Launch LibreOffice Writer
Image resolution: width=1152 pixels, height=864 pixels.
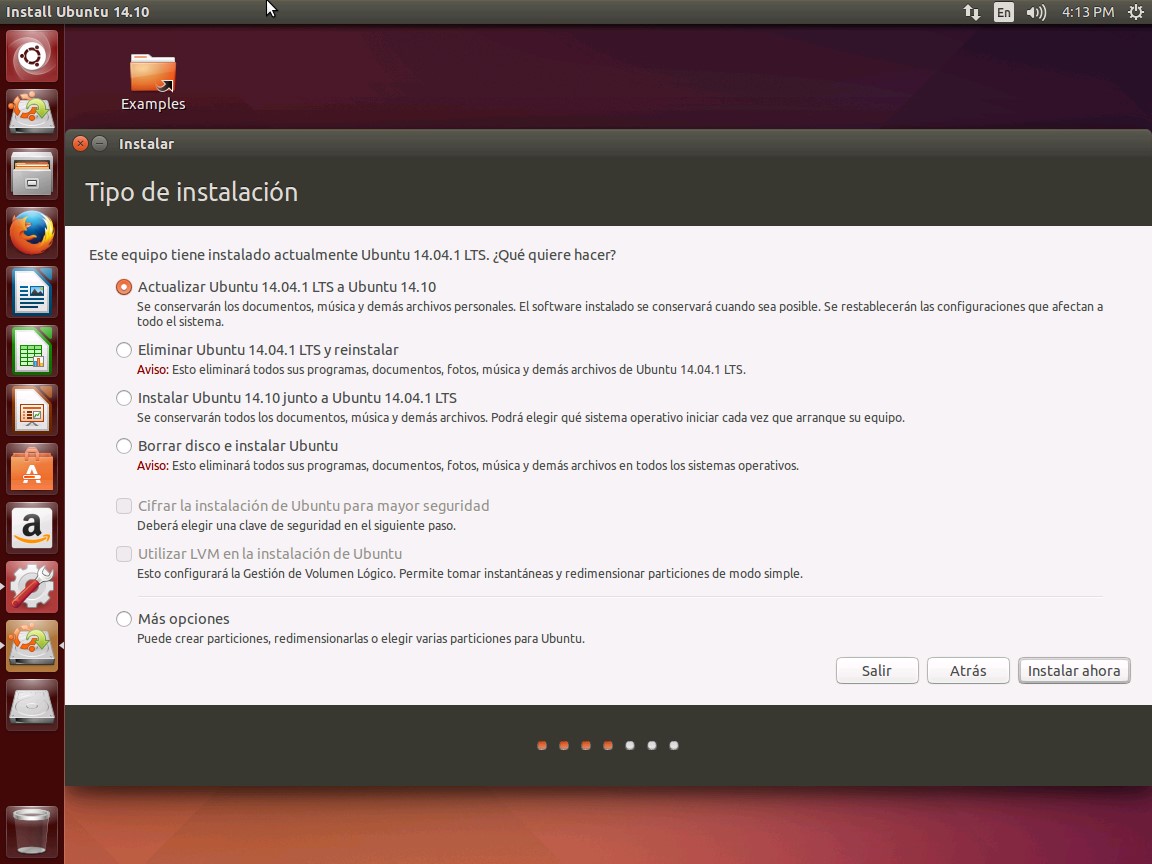click(32, 292)
